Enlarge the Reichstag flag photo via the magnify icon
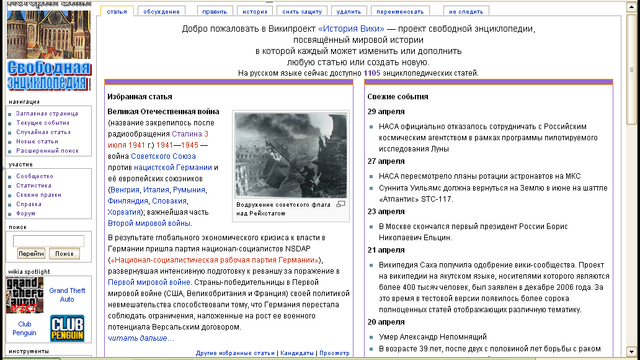The width and height of the screenshot is (640, 360). tap(340, 204)
